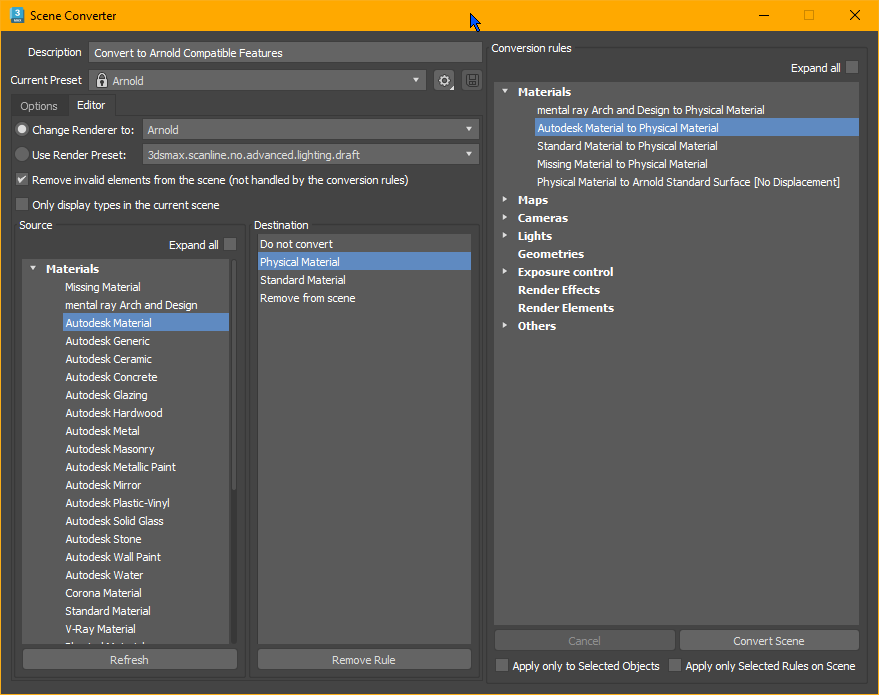The height and width of the screenshot is (695, 879).
Task: Click the save preset floppy icon
Action: (x=472, y=81)
